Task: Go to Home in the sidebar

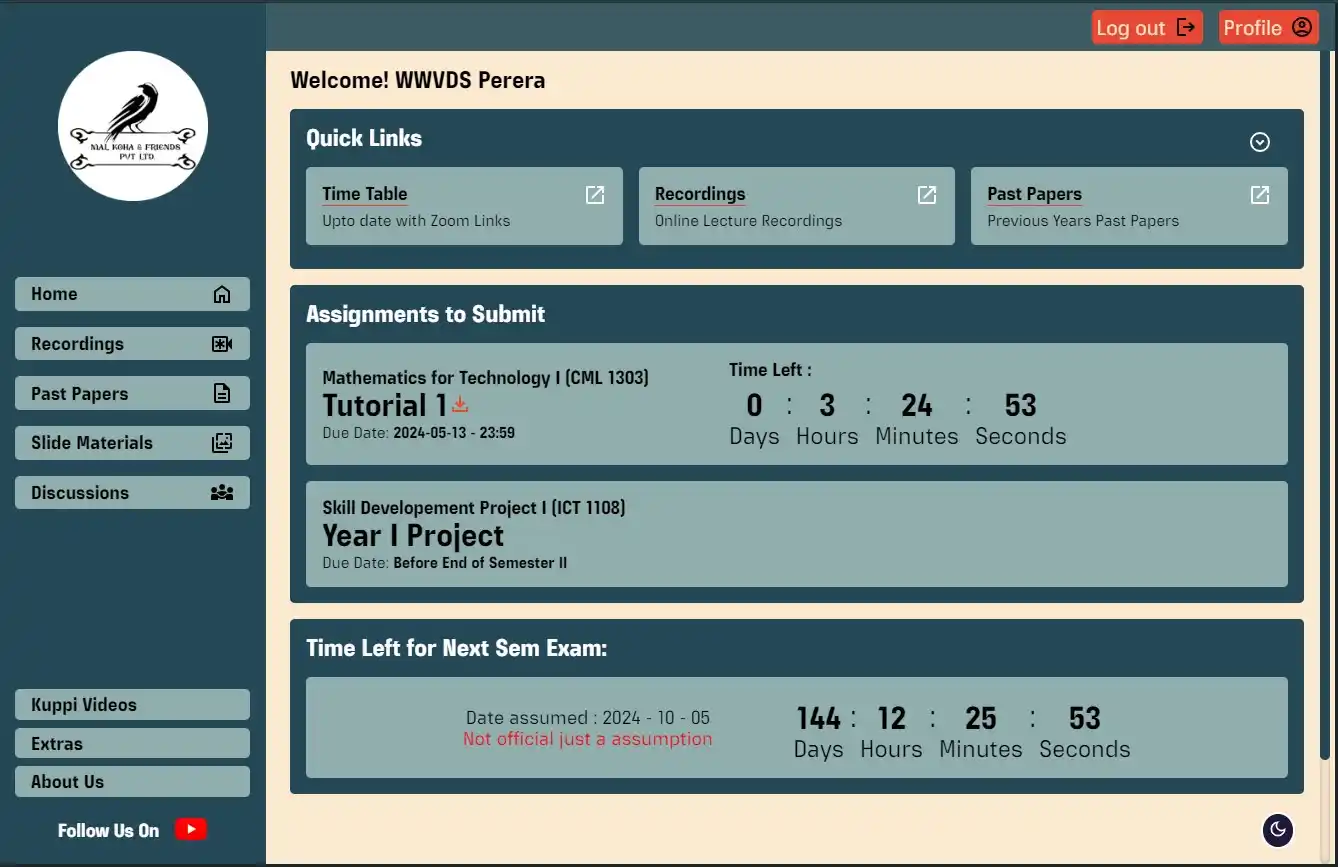Action: click(x=132, y=294)
